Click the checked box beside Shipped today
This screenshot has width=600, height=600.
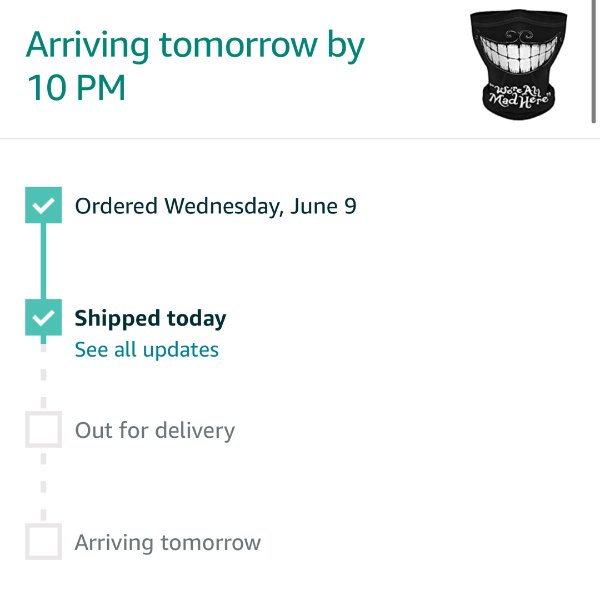pos(43,318)
